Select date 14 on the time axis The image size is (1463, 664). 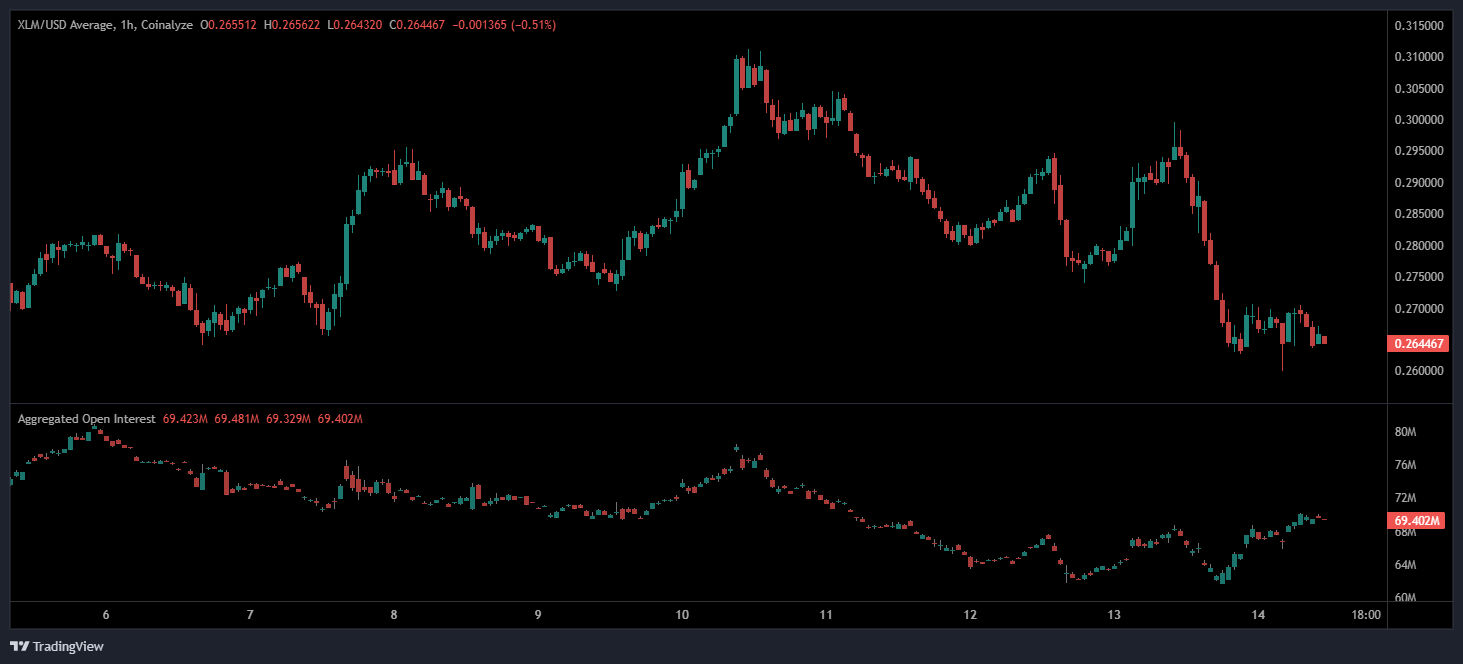(1259, 615)
